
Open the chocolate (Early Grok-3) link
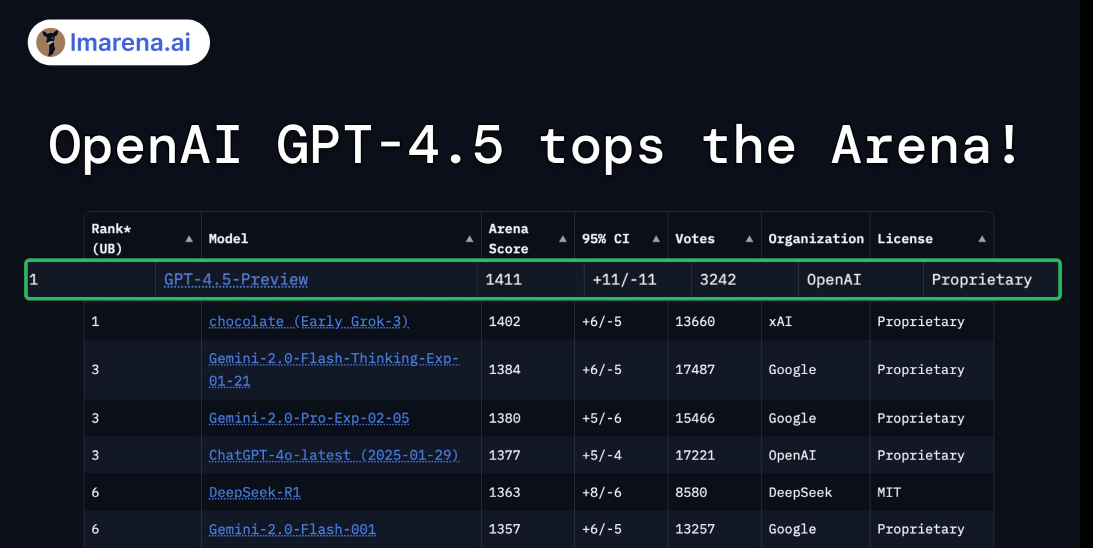[308, 322]
